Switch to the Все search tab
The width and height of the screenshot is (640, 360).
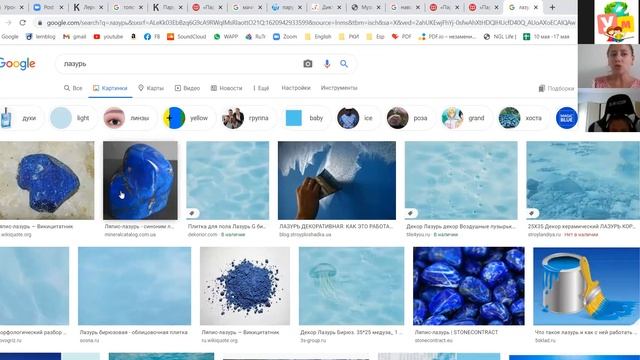[x=73, y=88]
